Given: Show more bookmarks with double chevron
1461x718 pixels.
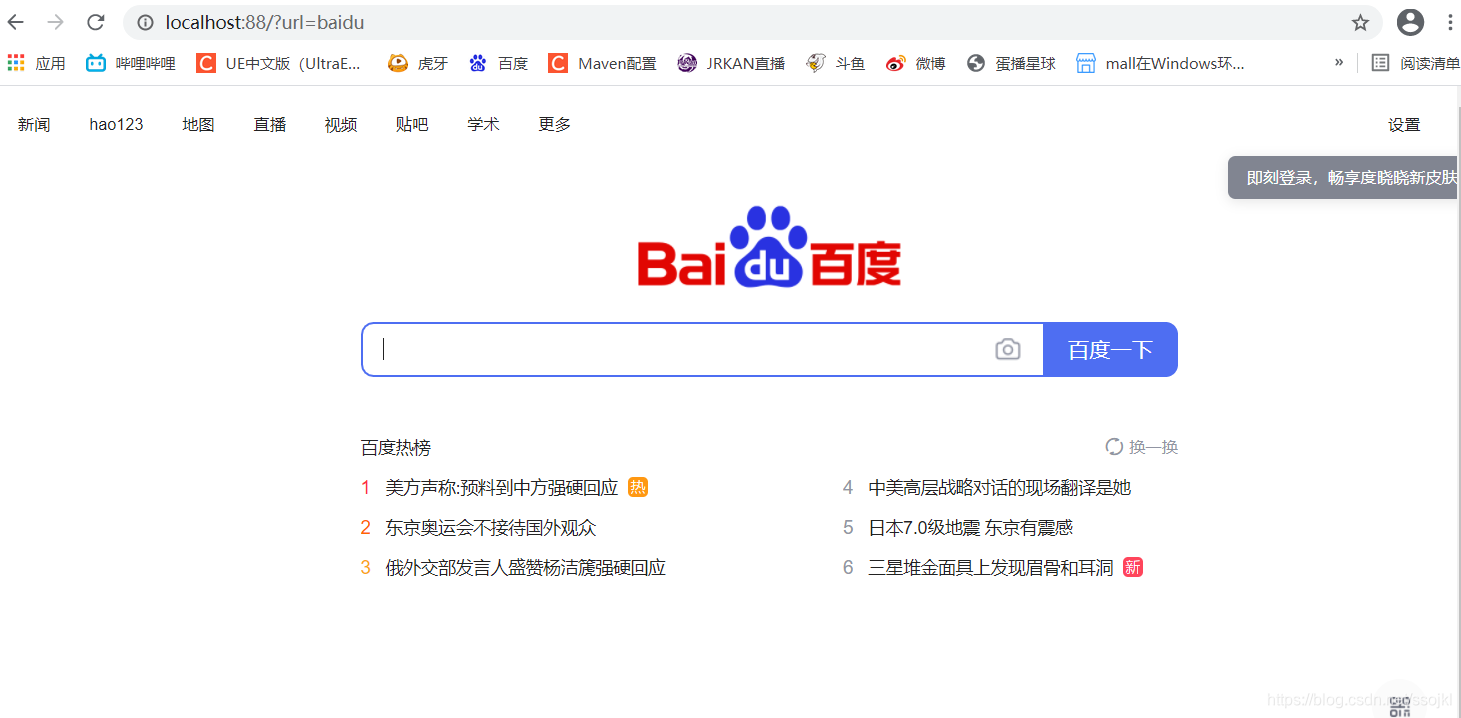Looking at the screenshot, I should [x=1339, y=62].
